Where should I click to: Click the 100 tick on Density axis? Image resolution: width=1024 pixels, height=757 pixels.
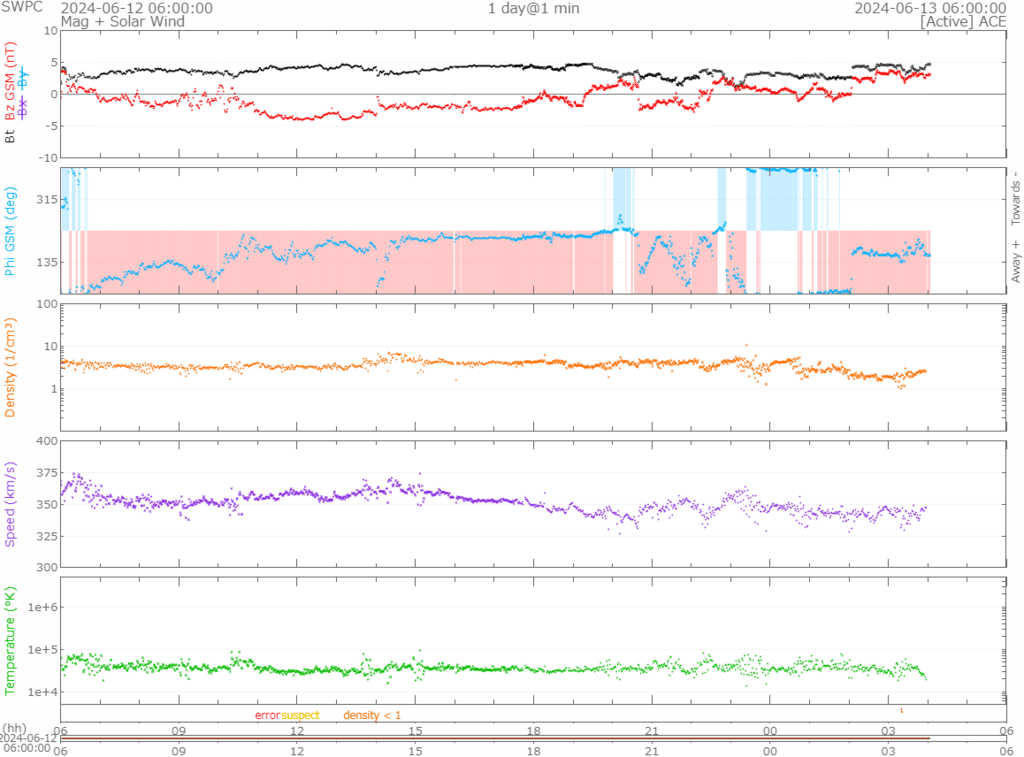pos(47,304)
